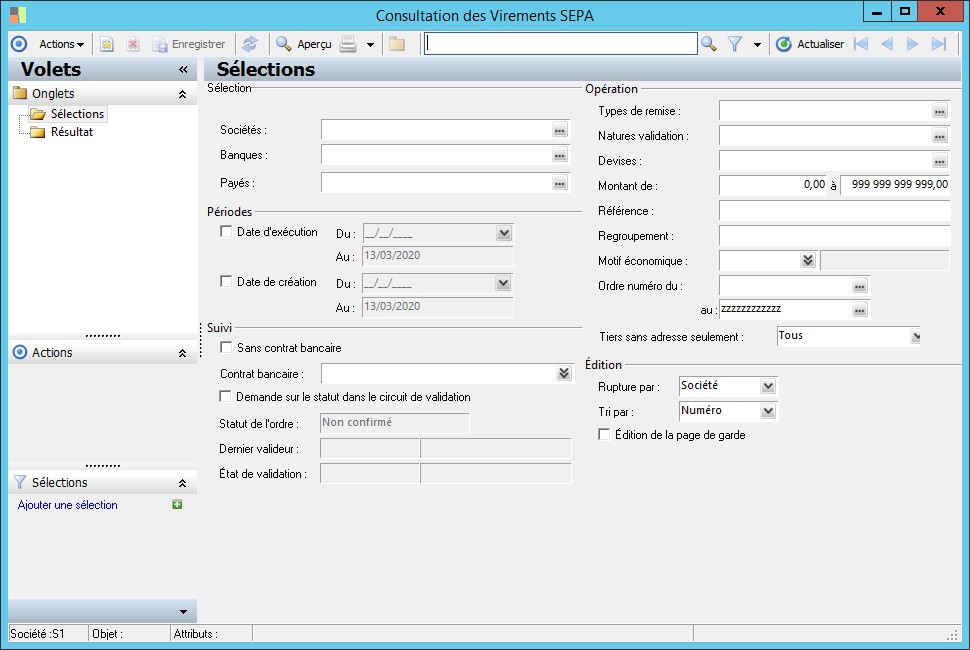This screenshot has width=970, height=650.
Task: Collapse the Volets panel using the double chevron
Action: pos(183,70)
